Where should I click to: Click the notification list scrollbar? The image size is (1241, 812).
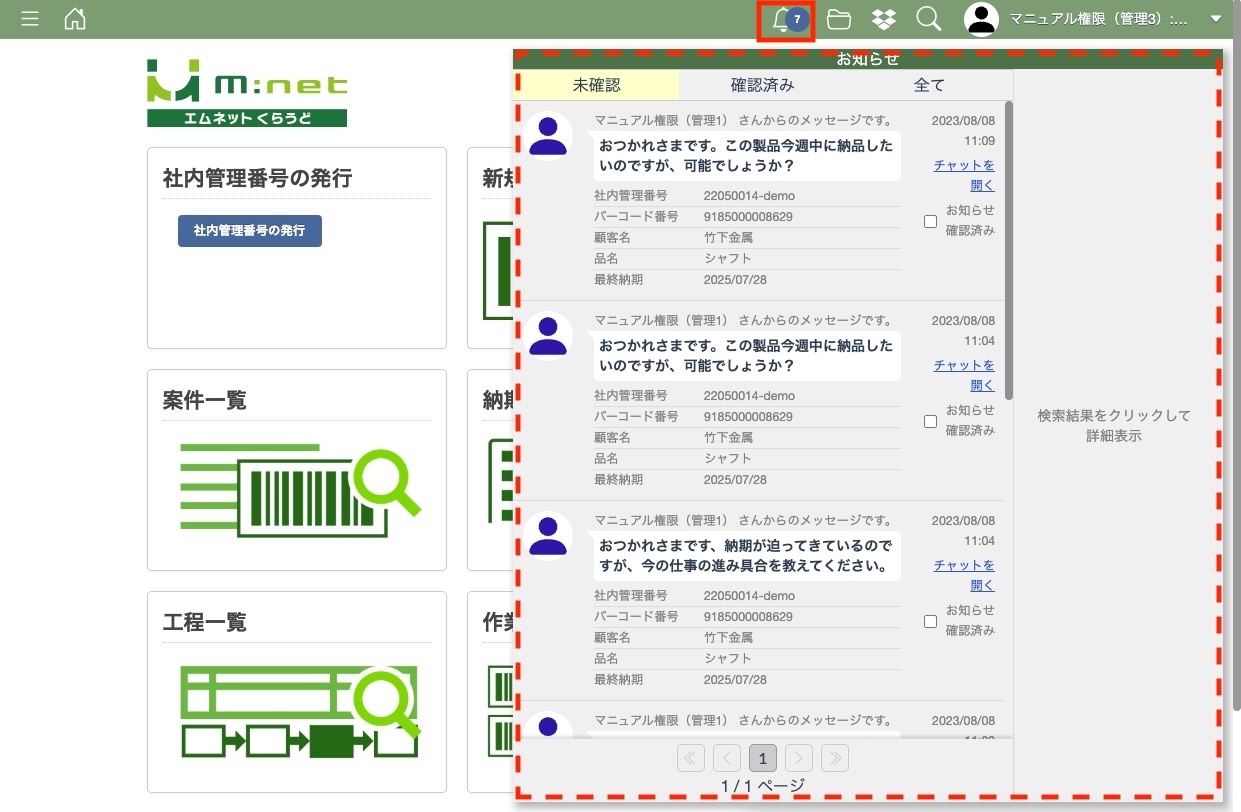[1009, 250]
